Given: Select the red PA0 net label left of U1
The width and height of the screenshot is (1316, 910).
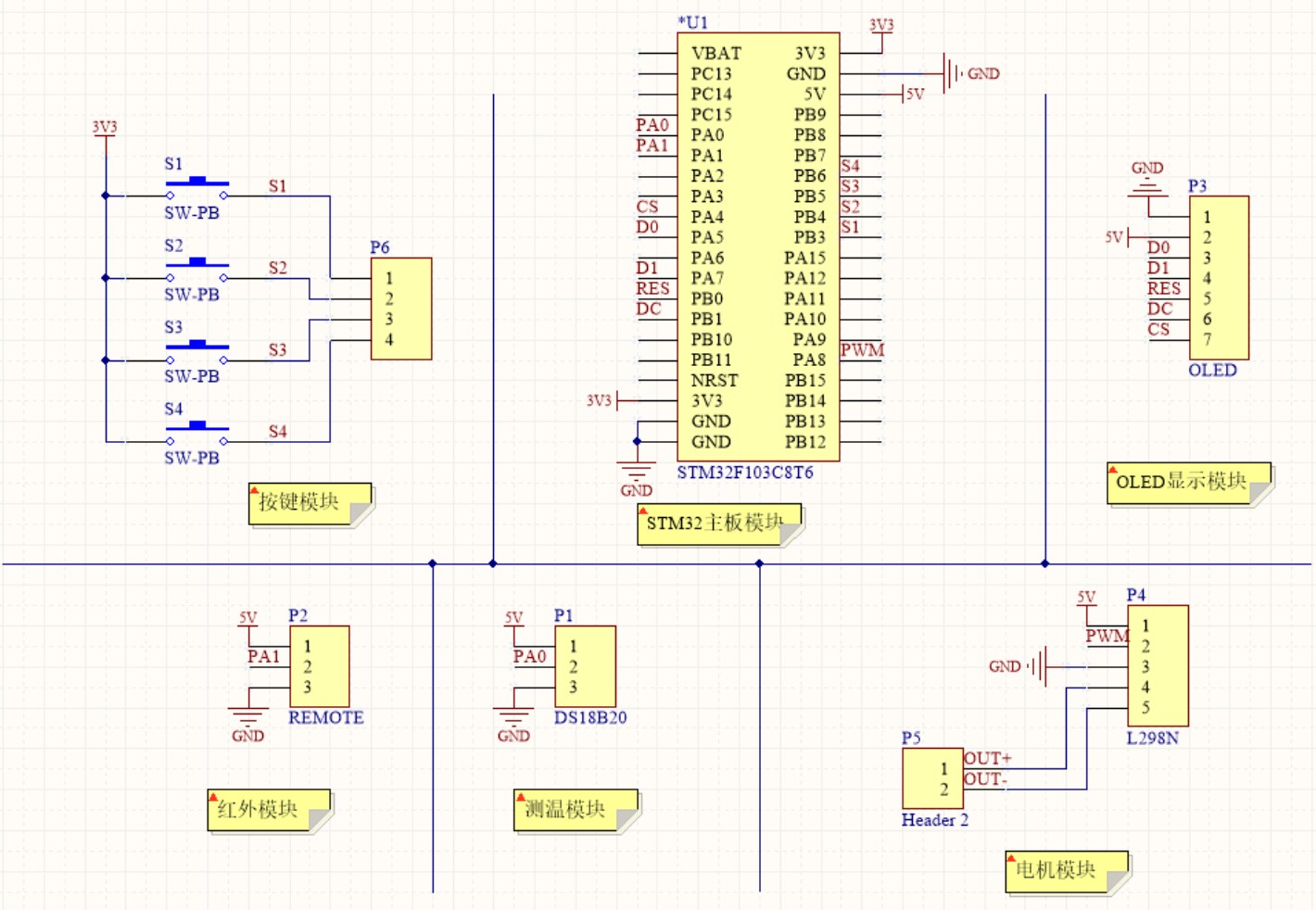Looking at the screenshot, I should (x=652, y=125).
